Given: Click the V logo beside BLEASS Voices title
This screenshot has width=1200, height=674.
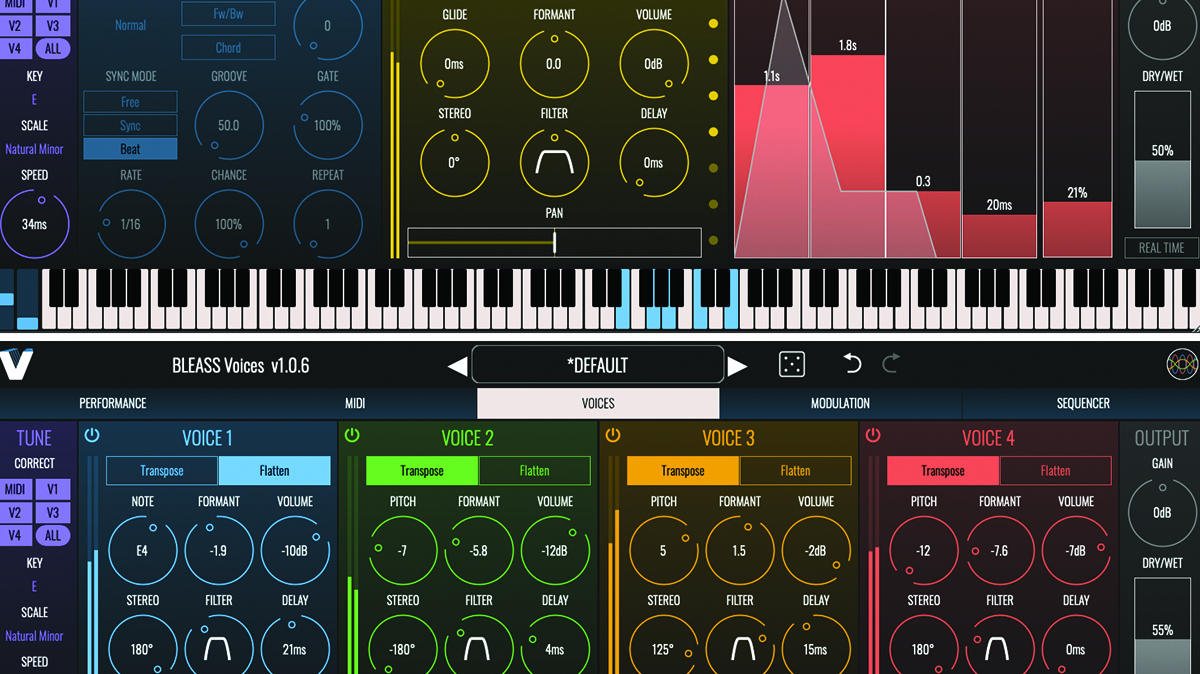Looking at the screenshot, I should [16, 364].
